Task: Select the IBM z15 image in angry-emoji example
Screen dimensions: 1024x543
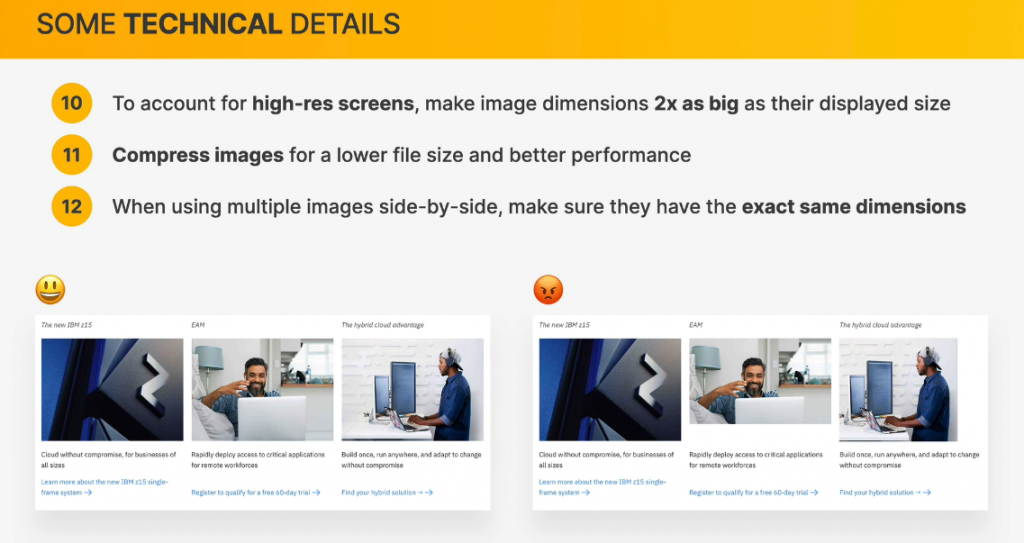Action: (x=610, y=389)
